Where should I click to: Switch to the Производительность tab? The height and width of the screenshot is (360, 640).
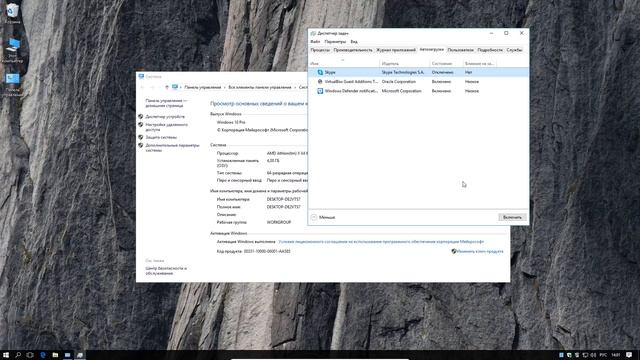pyautogui.click(x=353, y=50)
